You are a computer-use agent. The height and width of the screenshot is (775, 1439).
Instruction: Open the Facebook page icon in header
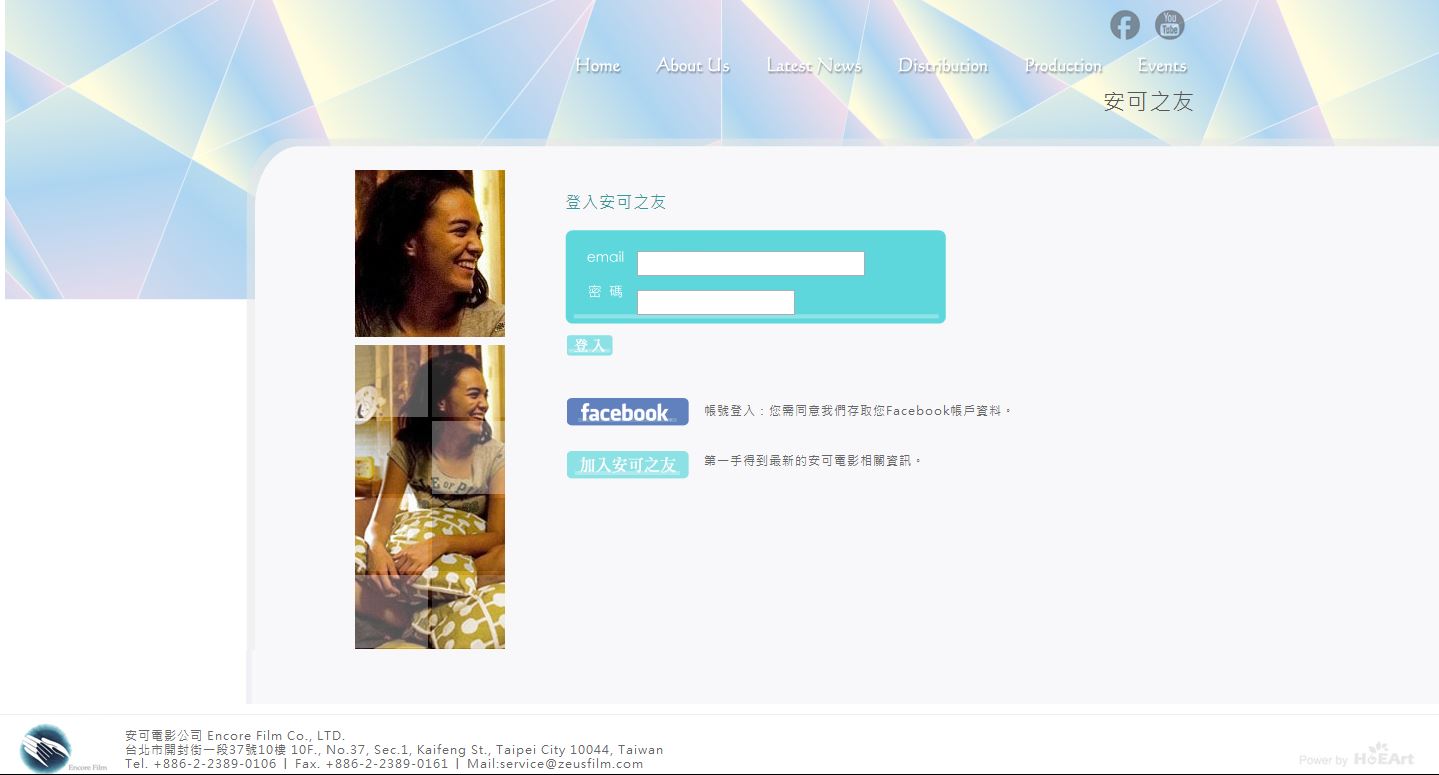1124,25
